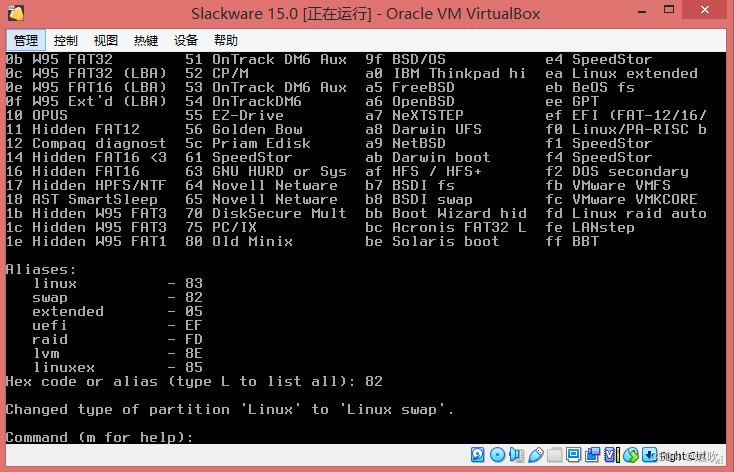
Task: Click the VirtualBox icon in title bar
Action: (16, 13)
